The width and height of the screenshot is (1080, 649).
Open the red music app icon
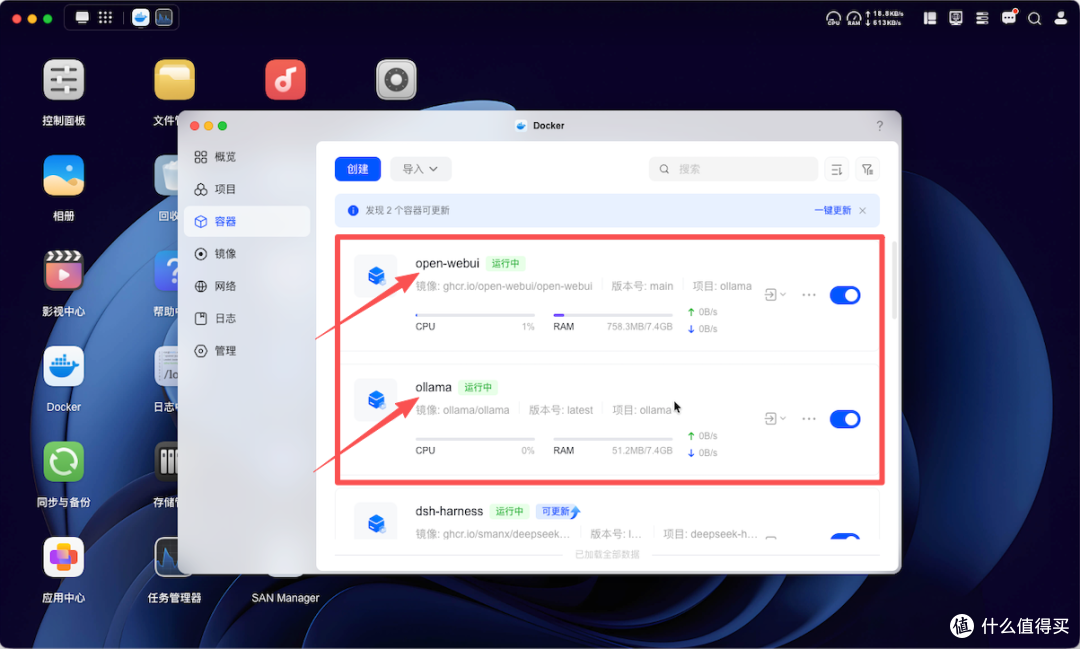click(x=285, y=80)
